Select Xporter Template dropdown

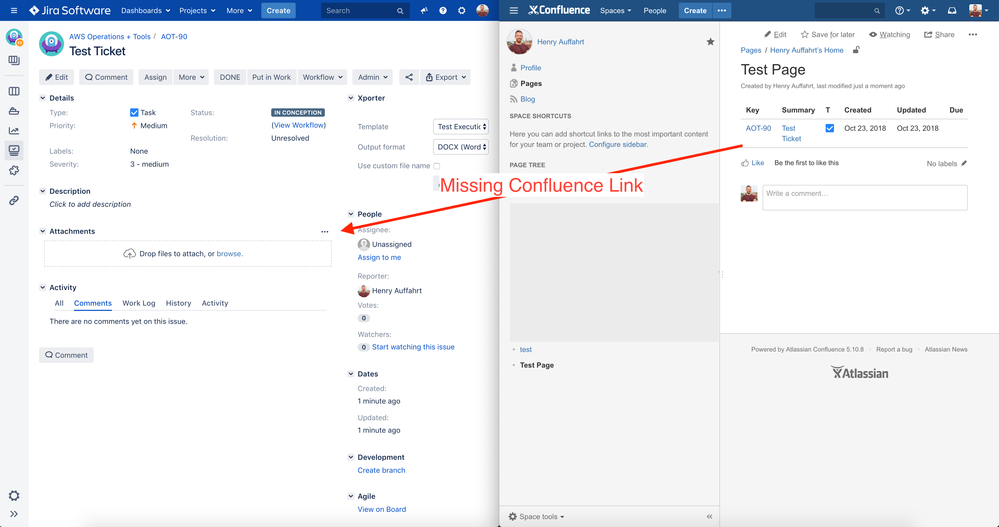point(461,127)
